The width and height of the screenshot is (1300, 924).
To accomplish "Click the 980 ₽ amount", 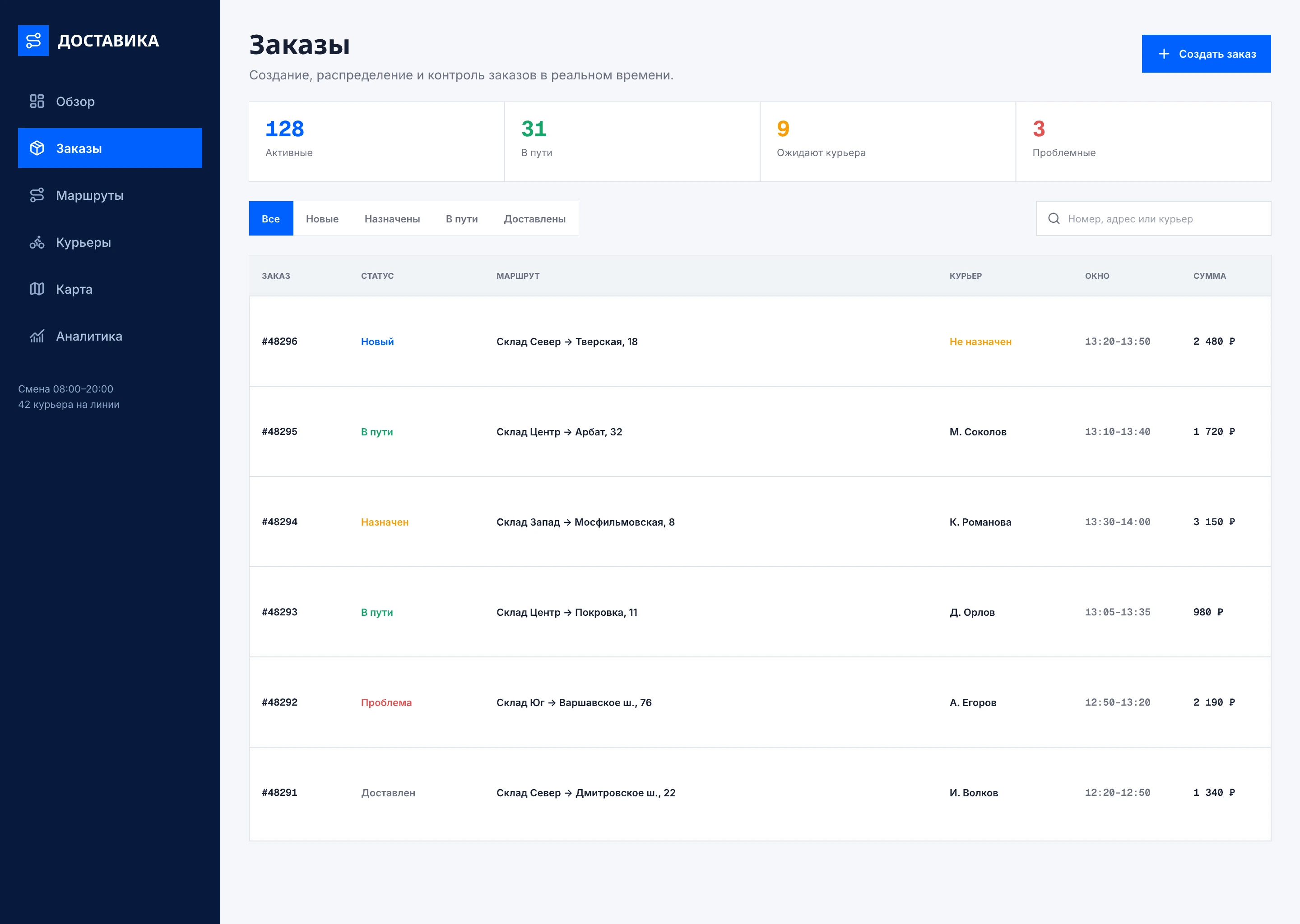I will click(x=1208, y=612).
